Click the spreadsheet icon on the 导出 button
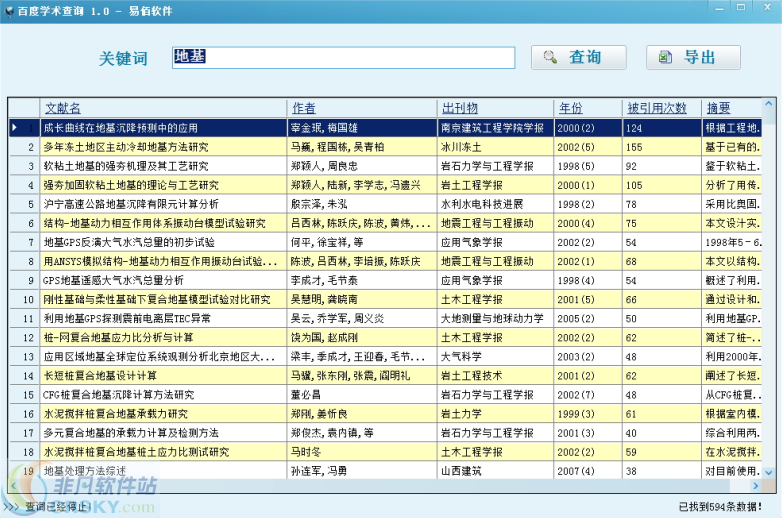 click(665, 58)
